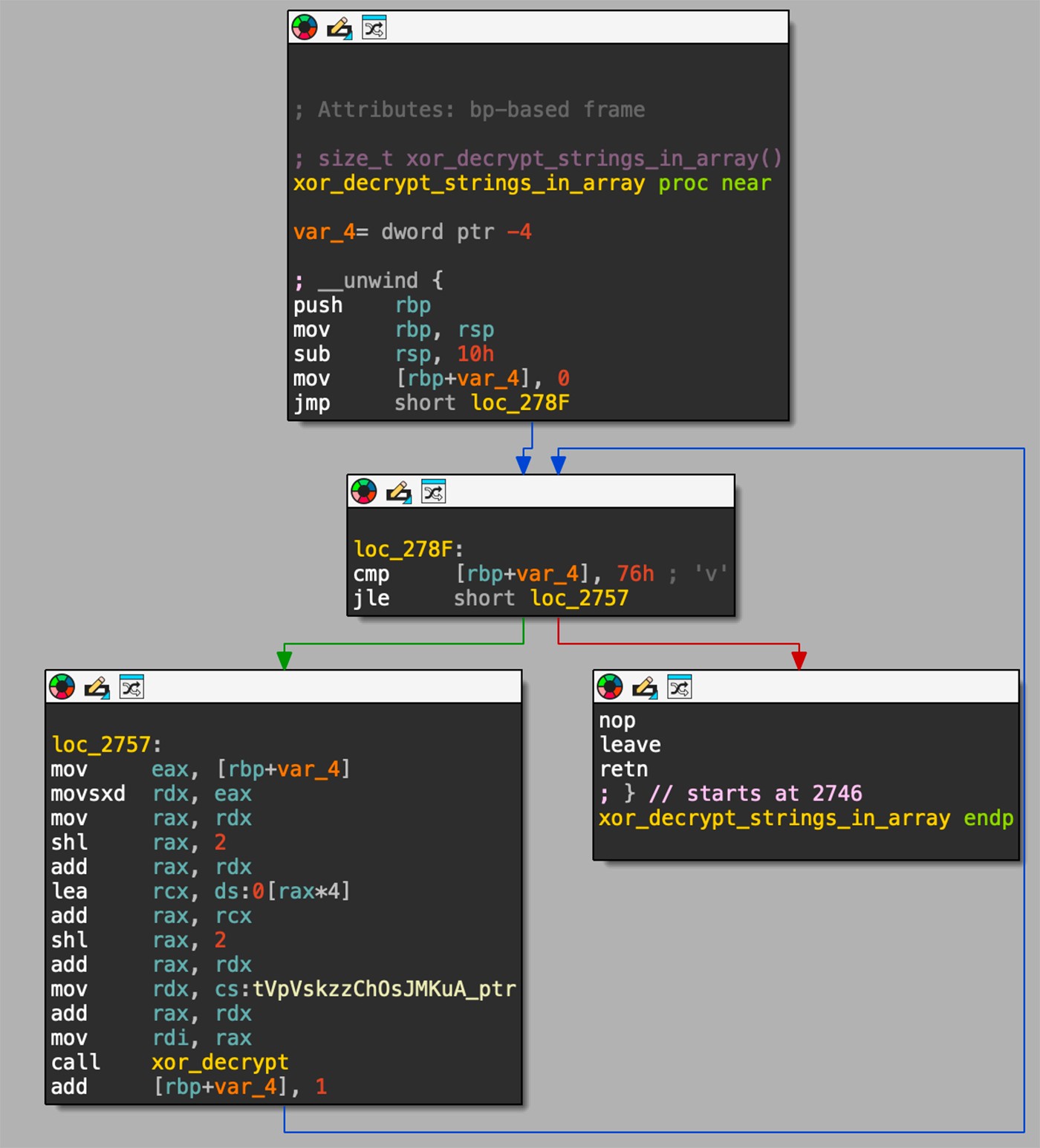
Task: Click color wheel icon in function entry block
Action: [305, 27]
